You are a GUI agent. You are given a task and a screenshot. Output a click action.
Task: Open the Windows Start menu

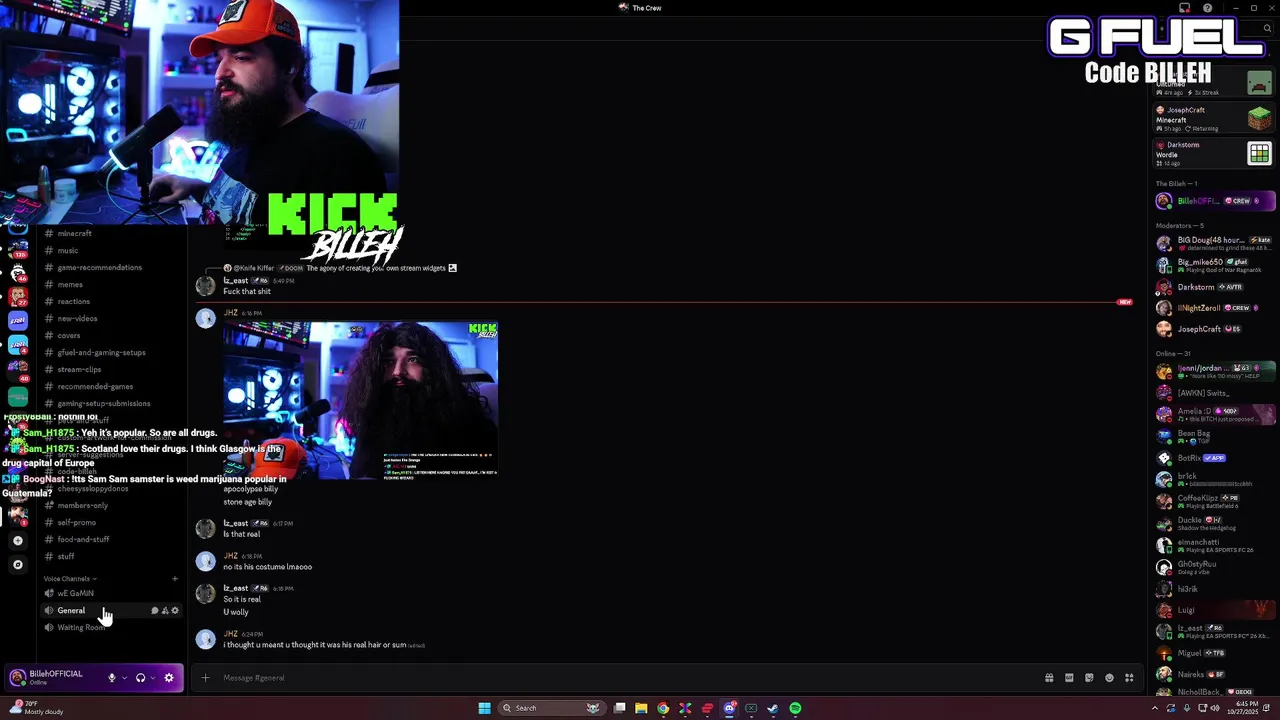click(485, 708)
